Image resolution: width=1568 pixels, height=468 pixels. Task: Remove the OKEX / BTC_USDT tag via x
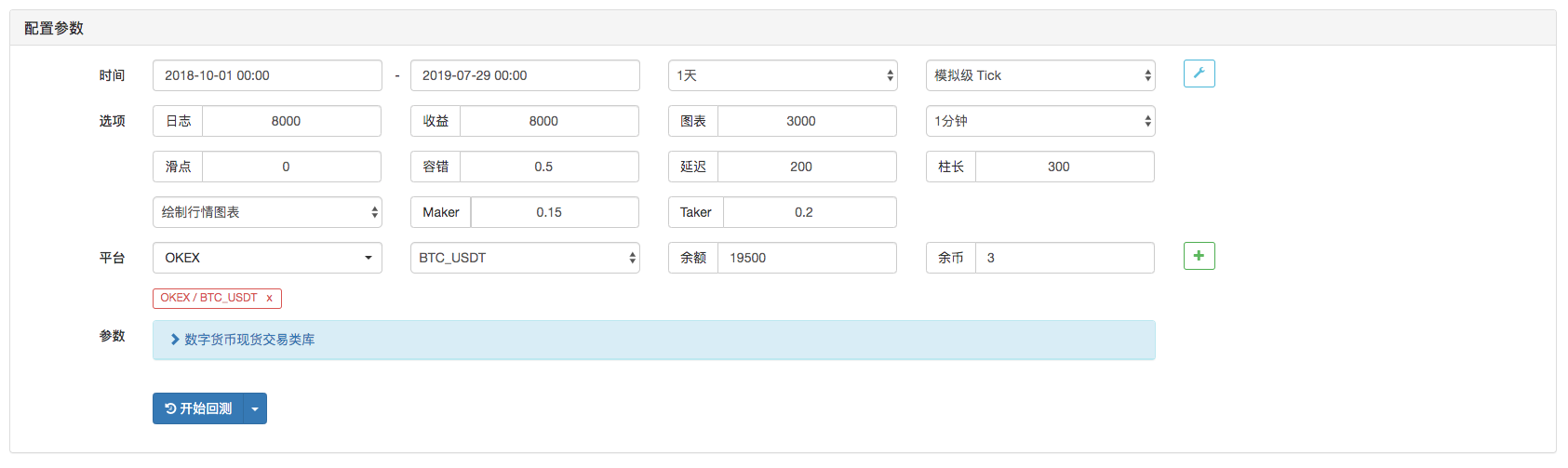tap(269, 298)
